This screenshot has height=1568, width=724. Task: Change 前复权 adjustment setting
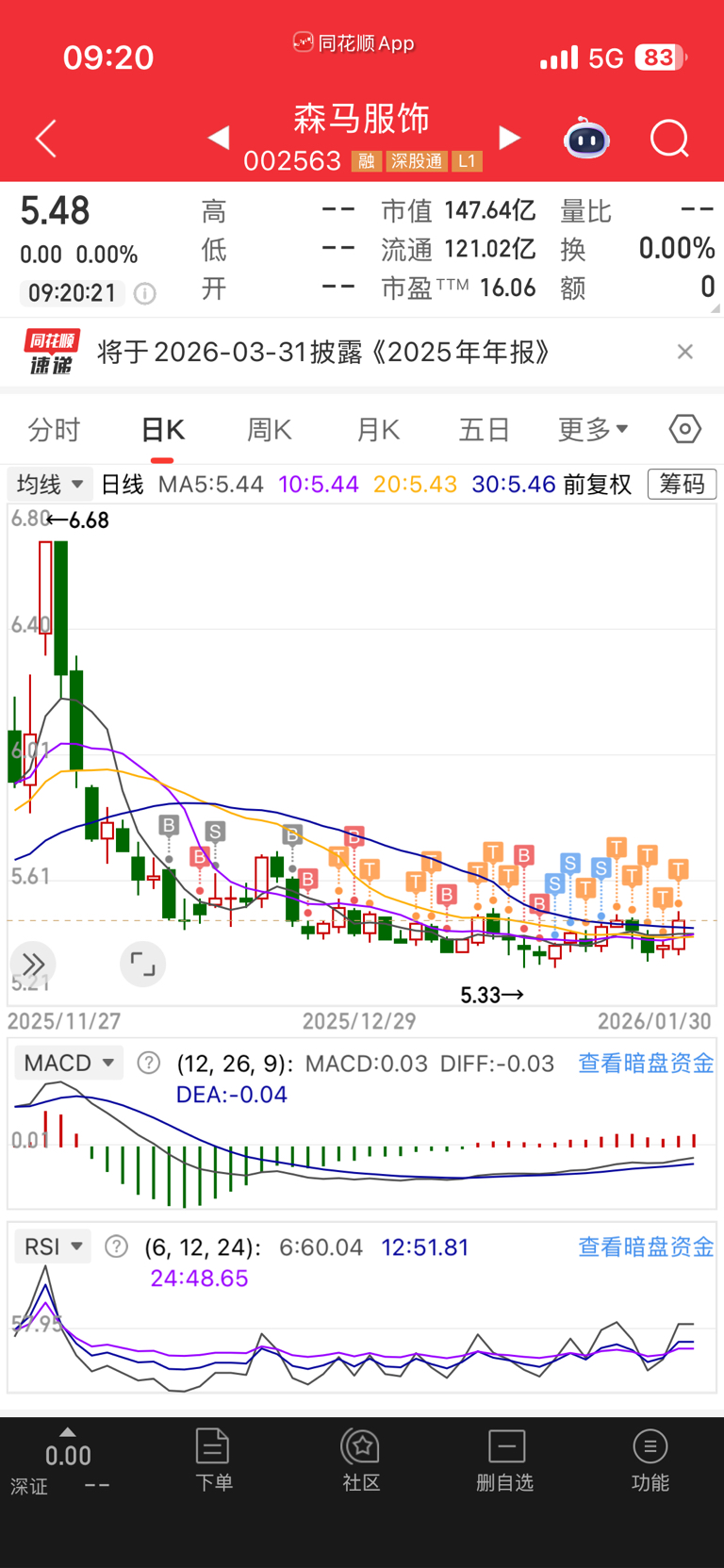coord(598,484)
